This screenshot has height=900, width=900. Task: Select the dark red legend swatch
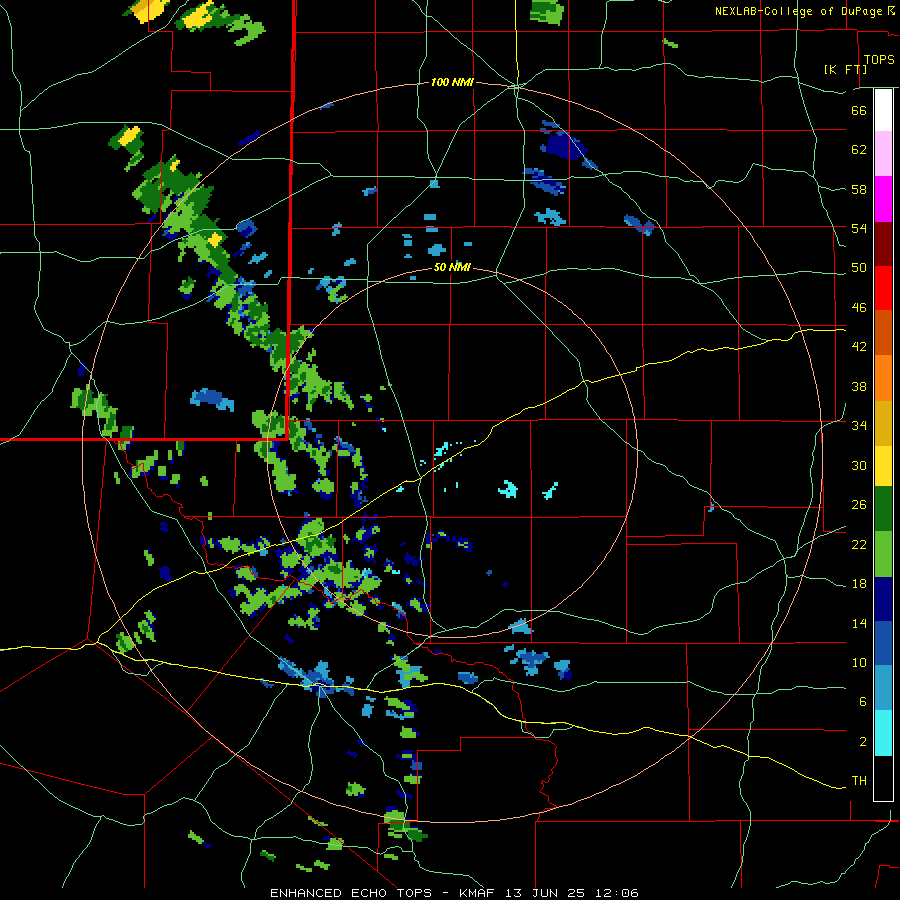click(883, 245)
